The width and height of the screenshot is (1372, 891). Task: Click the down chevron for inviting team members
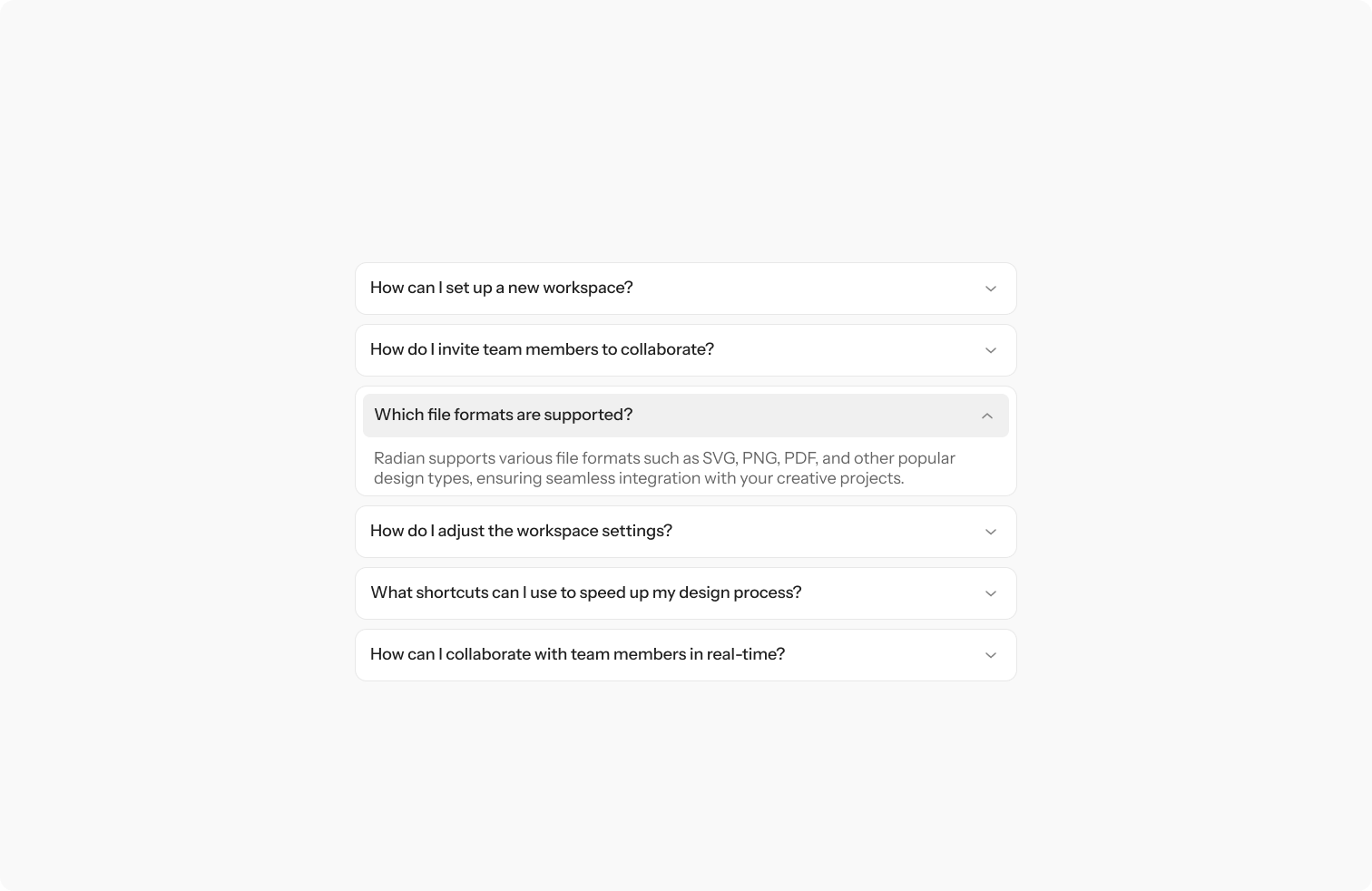(x=991, y=350)
